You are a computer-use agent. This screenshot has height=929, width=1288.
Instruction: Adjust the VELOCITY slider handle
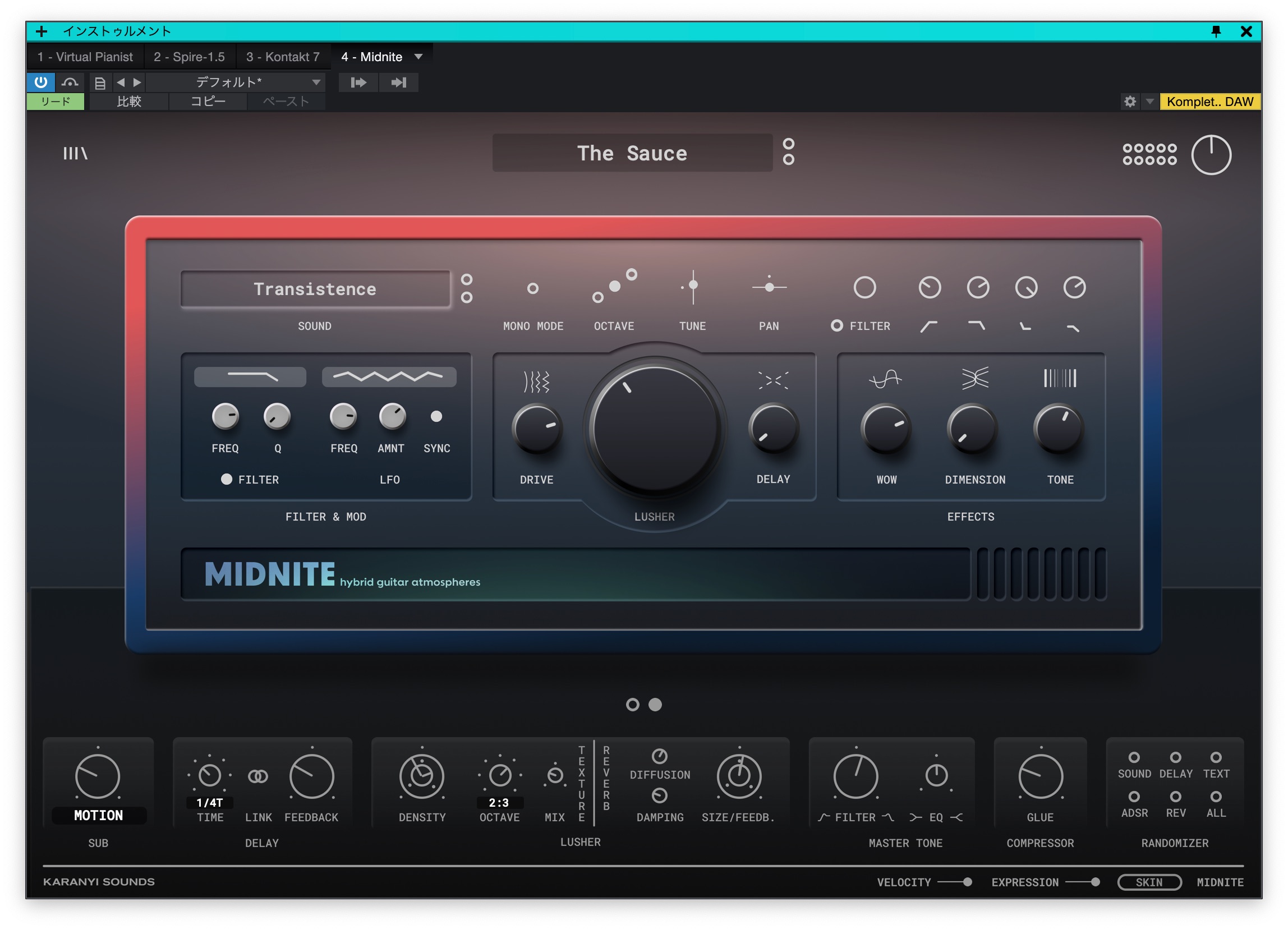967,882
